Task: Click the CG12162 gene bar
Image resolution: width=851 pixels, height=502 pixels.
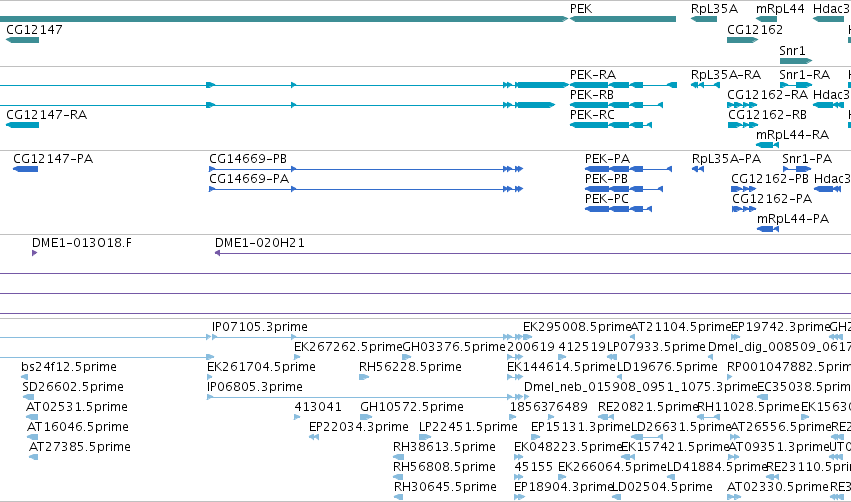Action: (x=742, y=40)
